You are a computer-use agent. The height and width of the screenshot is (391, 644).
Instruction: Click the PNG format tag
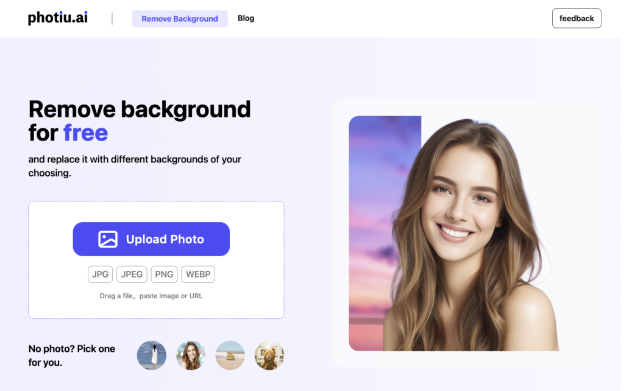[x=164, y=274]
